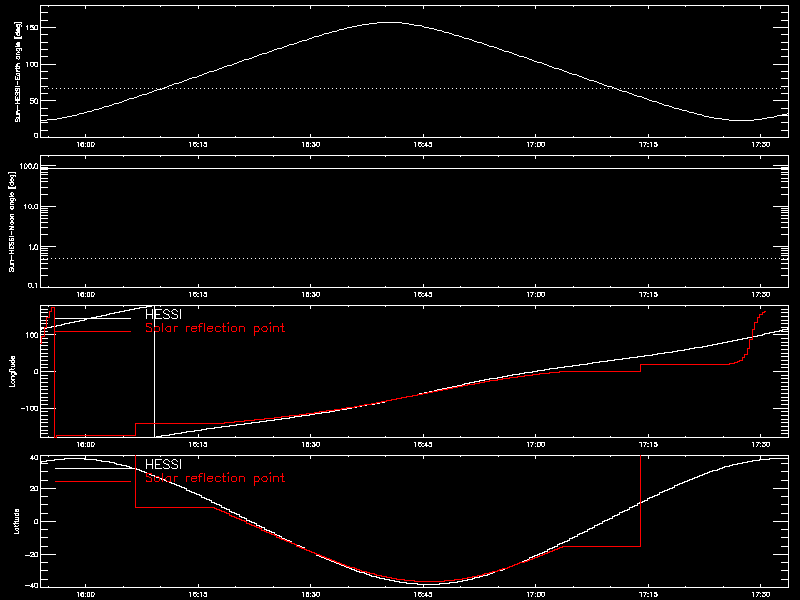Click 16:30 time label under Longitude plot
The height and width of the screenshot is (600, 800).
point(311,445)
